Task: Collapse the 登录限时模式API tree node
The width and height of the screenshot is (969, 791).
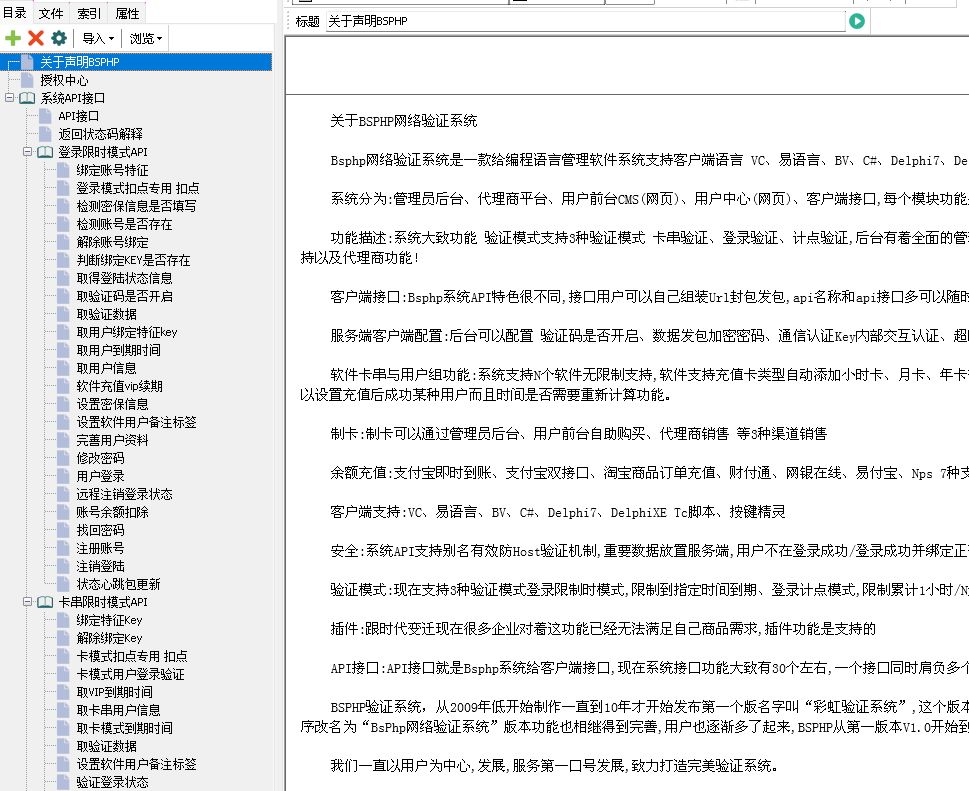Action: 27,151
